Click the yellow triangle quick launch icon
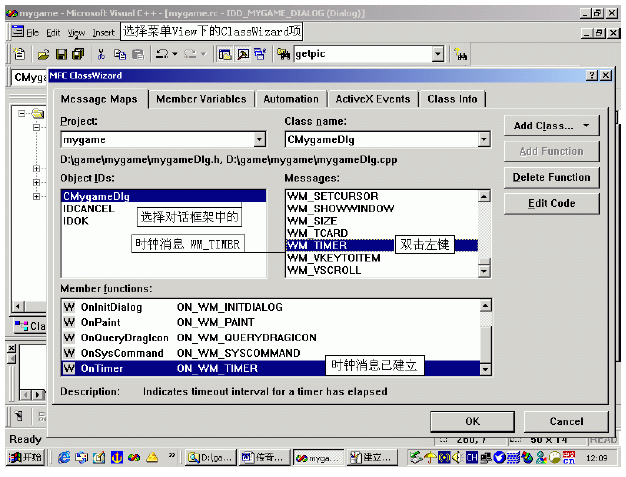The height and width of the screenshot is (477, 626). pyautogui.click(x=152, y=457)
